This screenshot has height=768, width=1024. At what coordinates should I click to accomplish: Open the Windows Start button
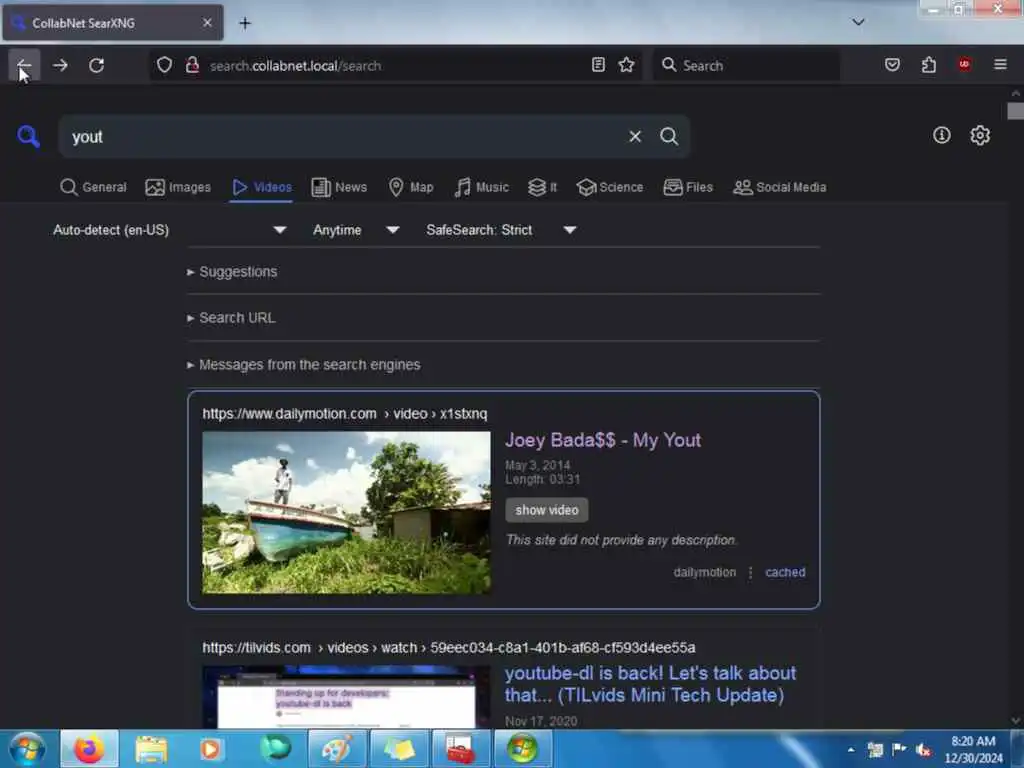pos(27,748)
